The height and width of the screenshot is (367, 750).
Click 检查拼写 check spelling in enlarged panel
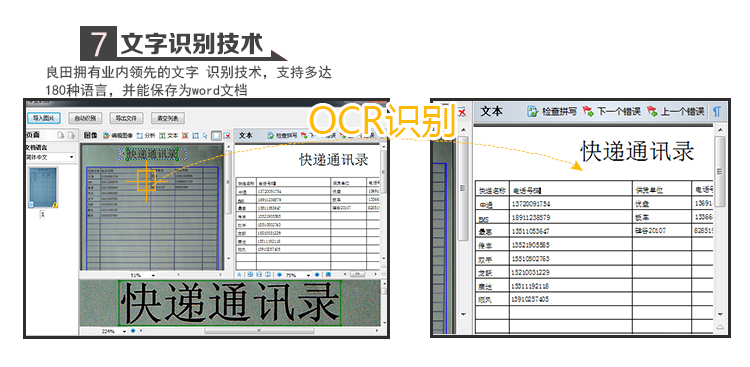click(552, 111)
